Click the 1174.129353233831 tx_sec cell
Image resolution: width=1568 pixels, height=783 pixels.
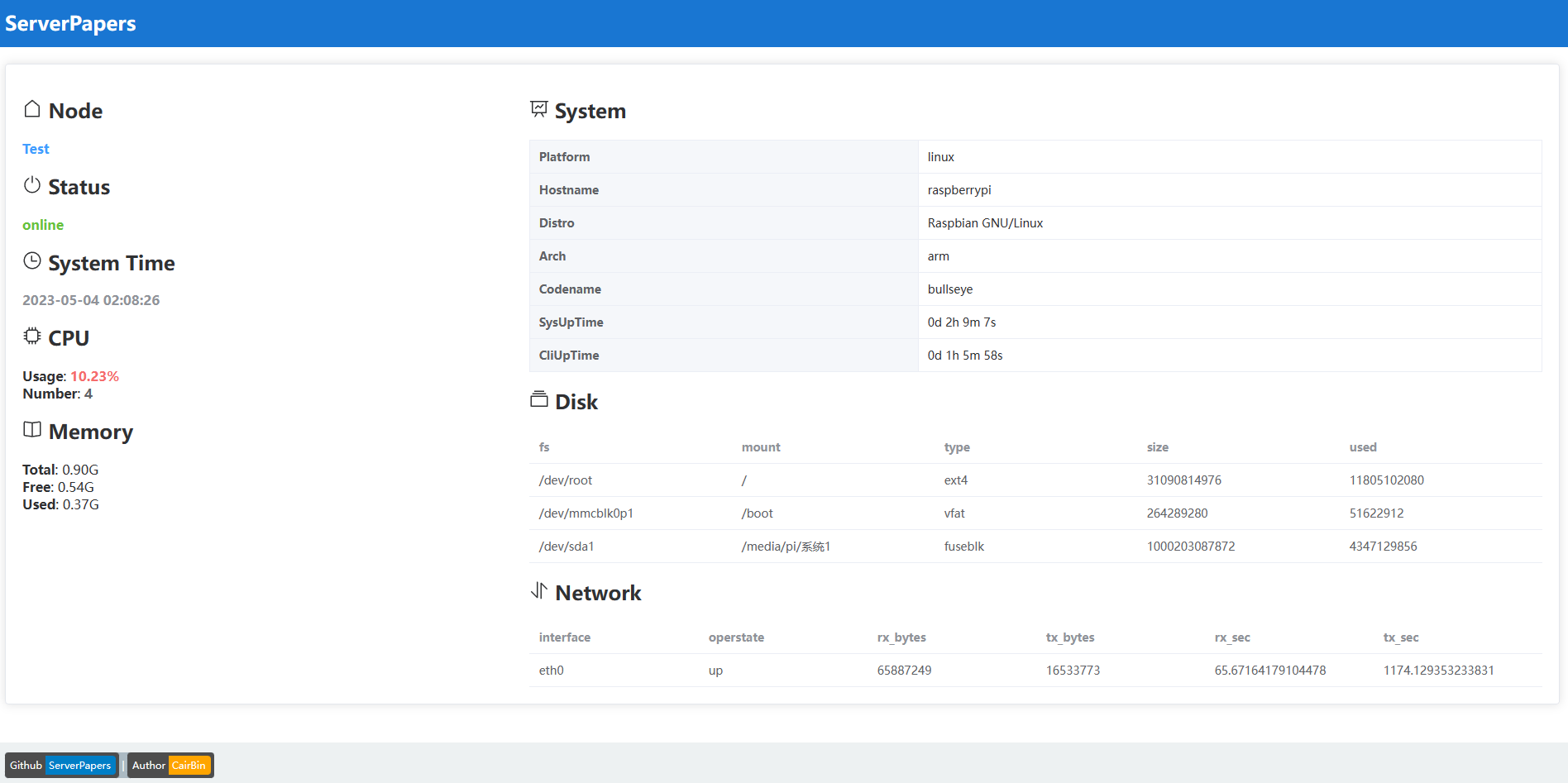[1439, 671]
